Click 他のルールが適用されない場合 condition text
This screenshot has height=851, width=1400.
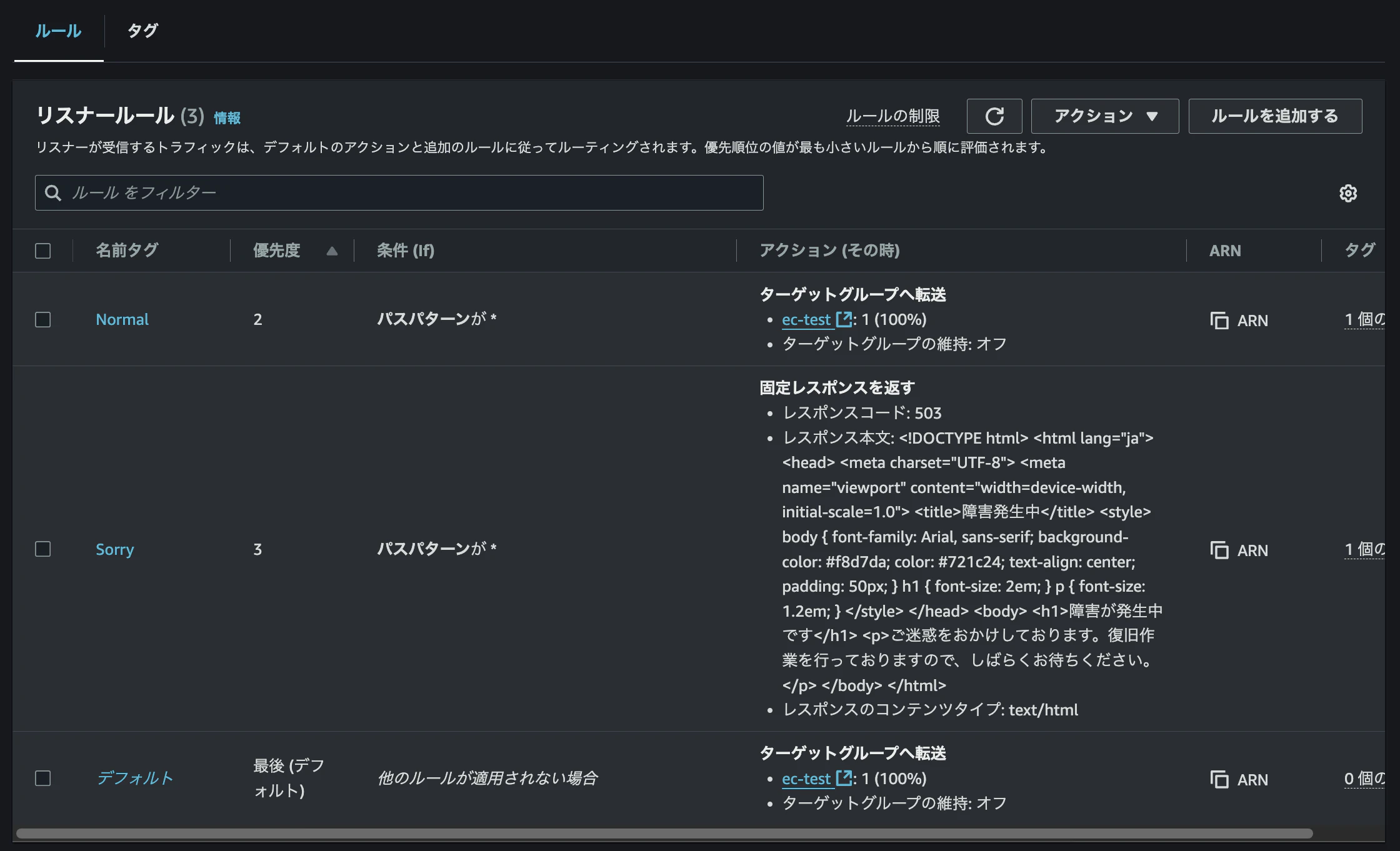(x=487, y=779)
